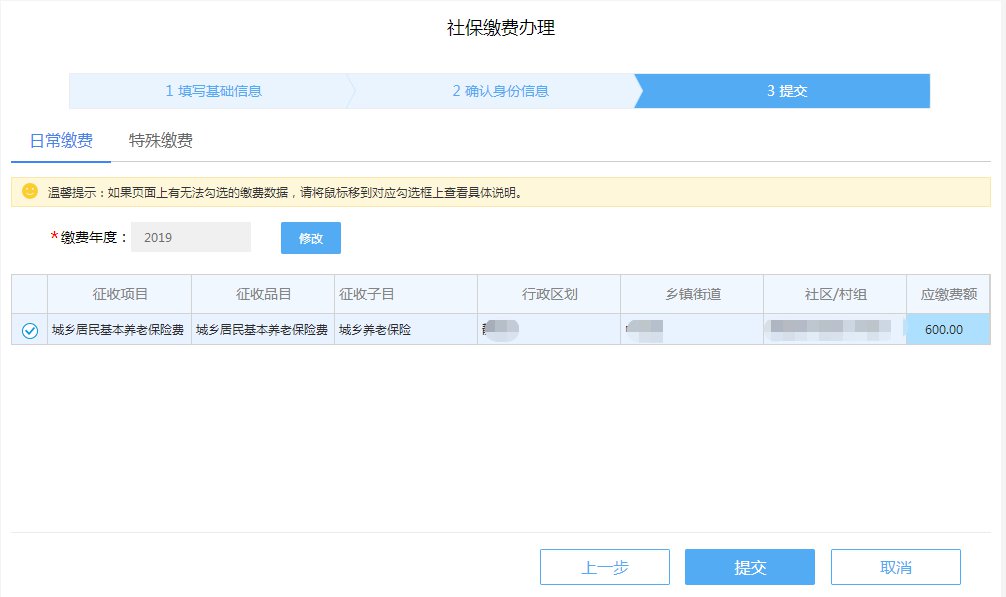Cancel the payment with 取消 button
The height and width of the screenshot is (597, 1006).
coord(895,567)
